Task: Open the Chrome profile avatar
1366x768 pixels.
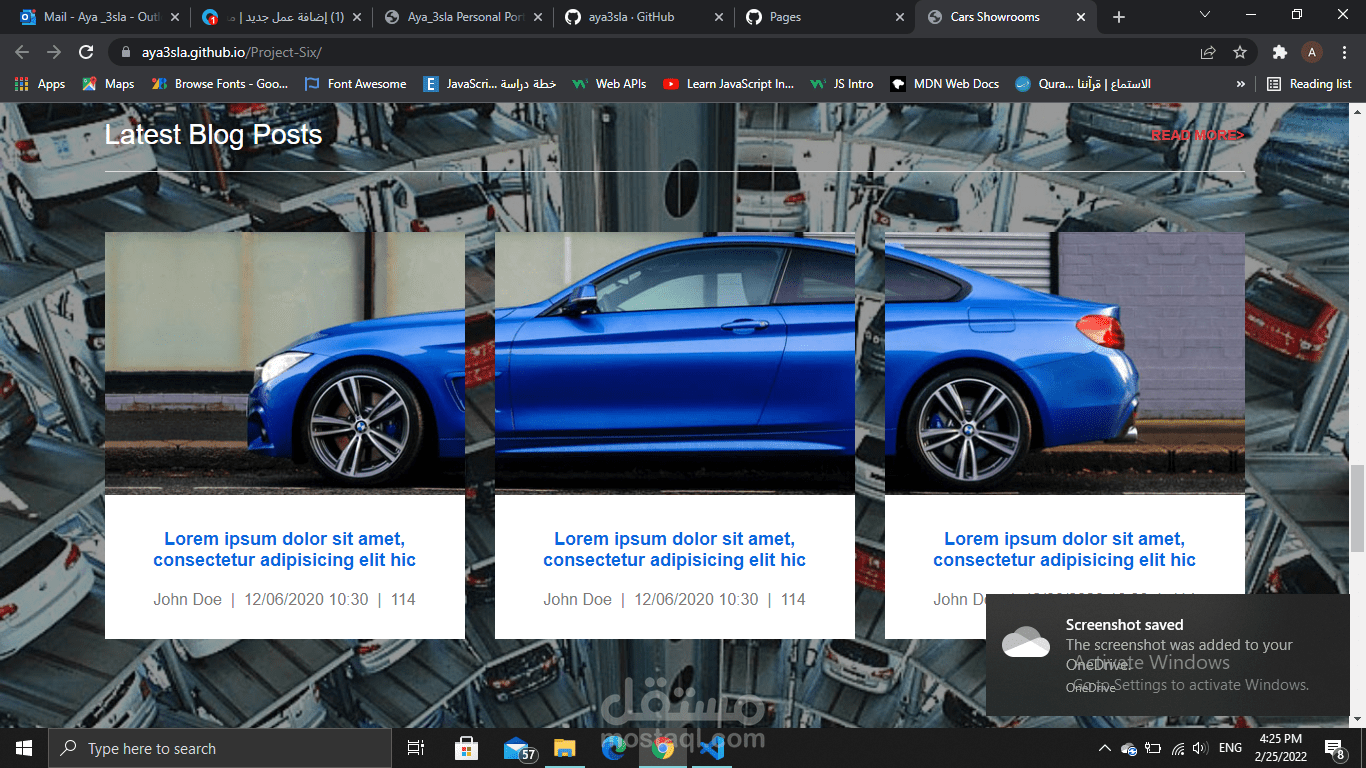Action: [x=1312, y=52]
